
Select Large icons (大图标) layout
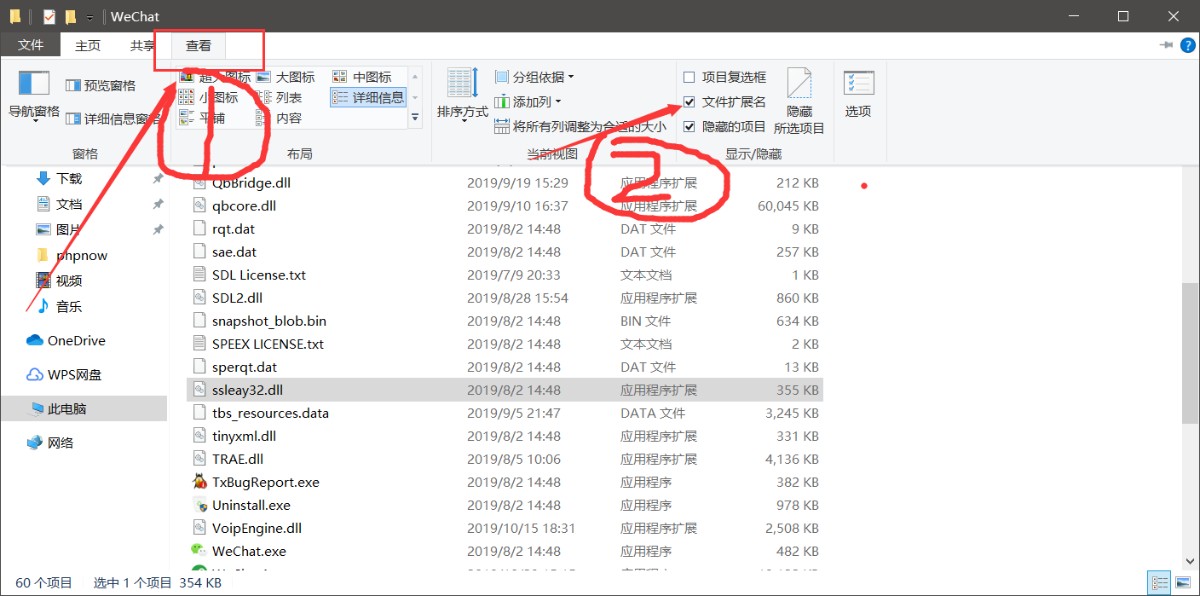point(285,77)
